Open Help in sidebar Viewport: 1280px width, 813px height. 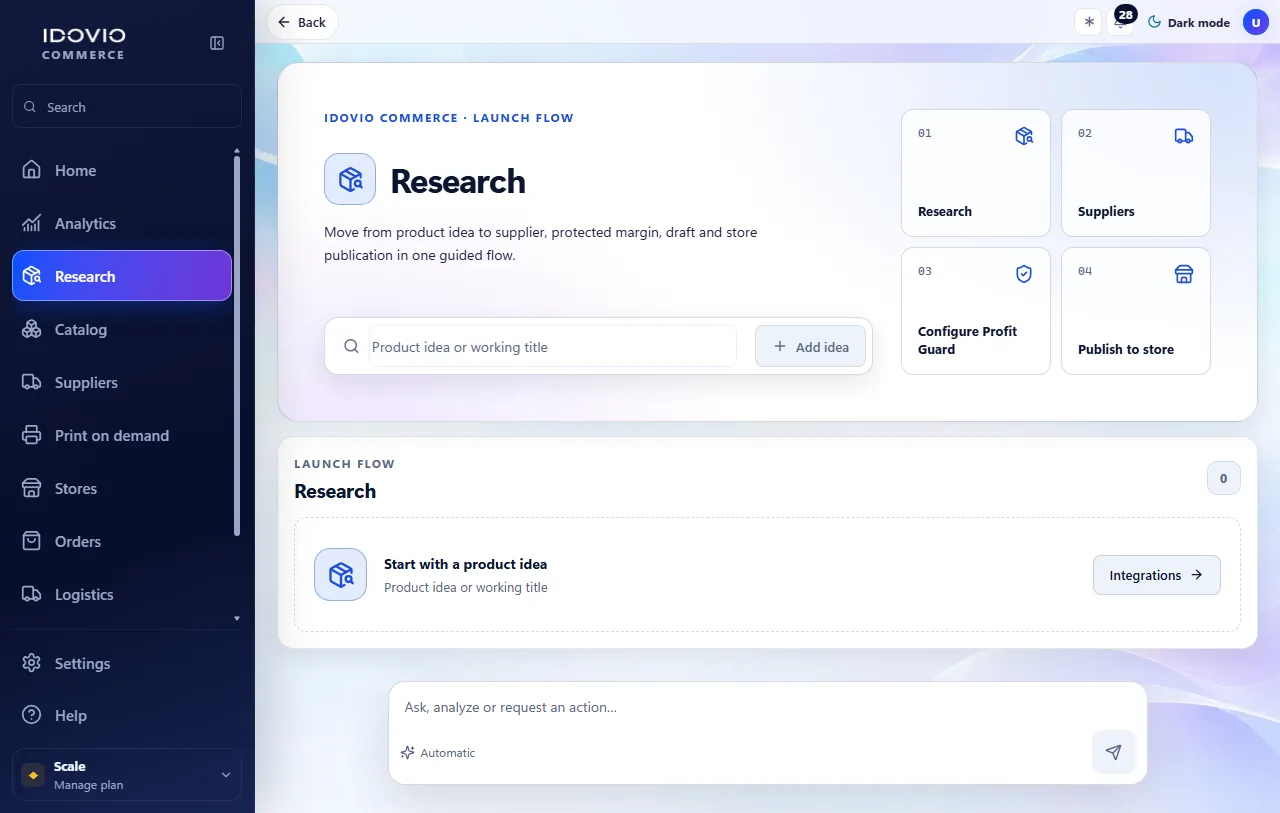click(127, 716)
